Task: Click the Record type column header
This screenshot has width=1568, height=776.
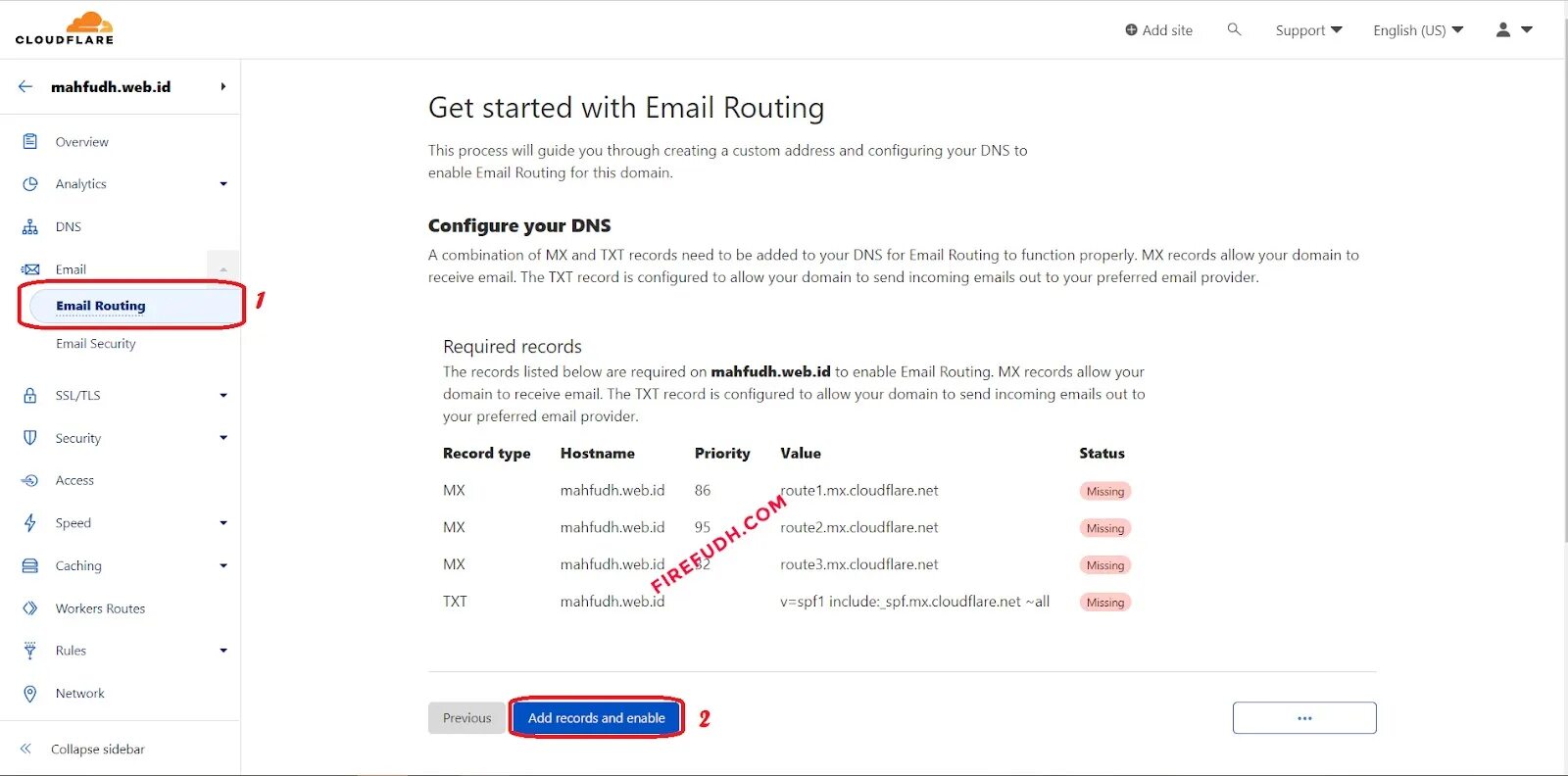Action: point(487,454)
